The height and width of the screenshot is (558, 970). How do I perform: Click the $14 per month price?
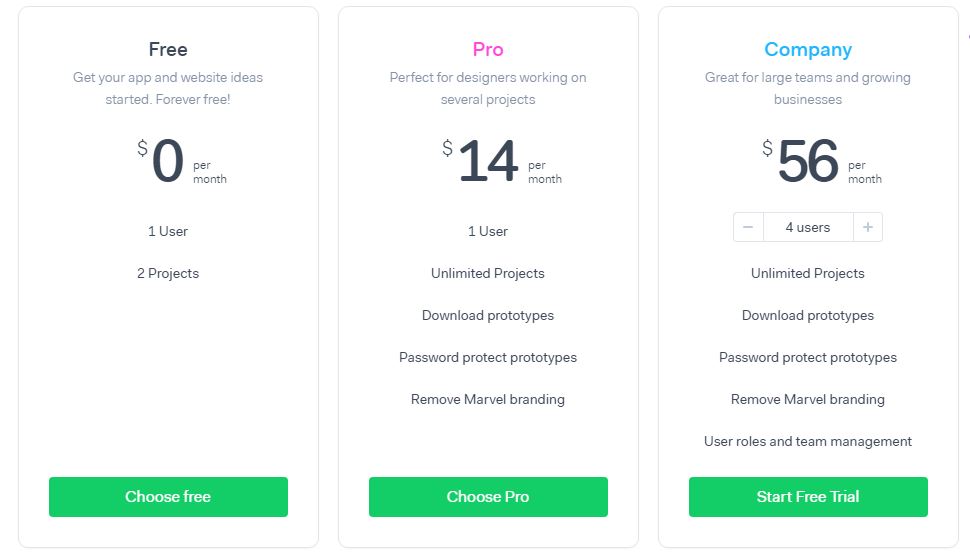click(x=488, y=162)
